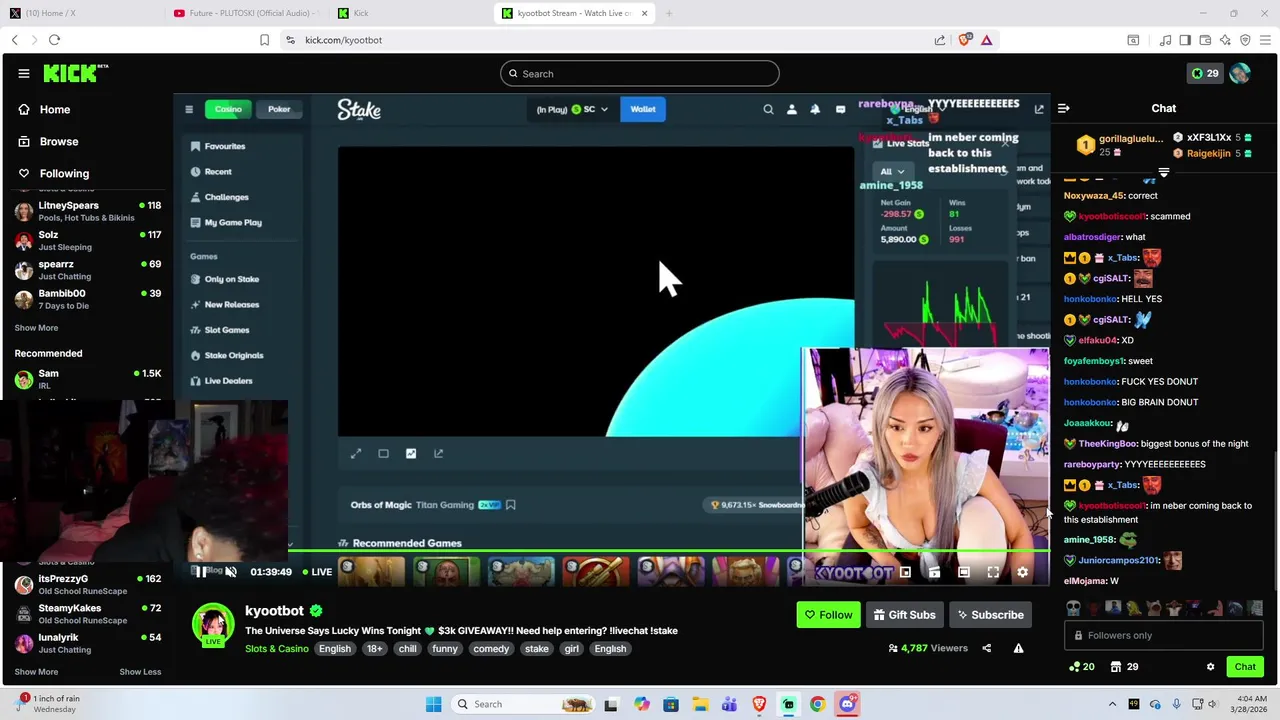
Task: Open a new browser tab
Action: pyautogui.click(x=669, y=13)
